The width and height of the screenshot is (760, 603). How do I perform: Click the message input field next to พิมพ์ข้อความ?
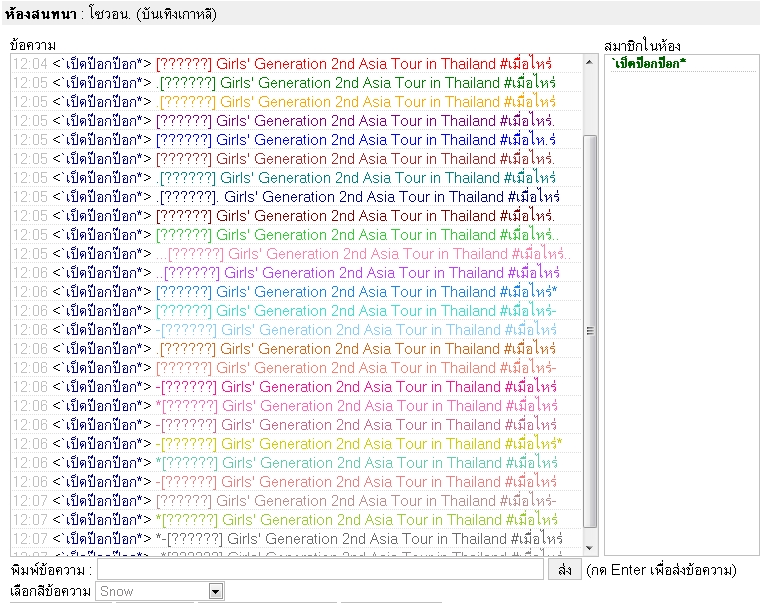[x=320, y=570]
